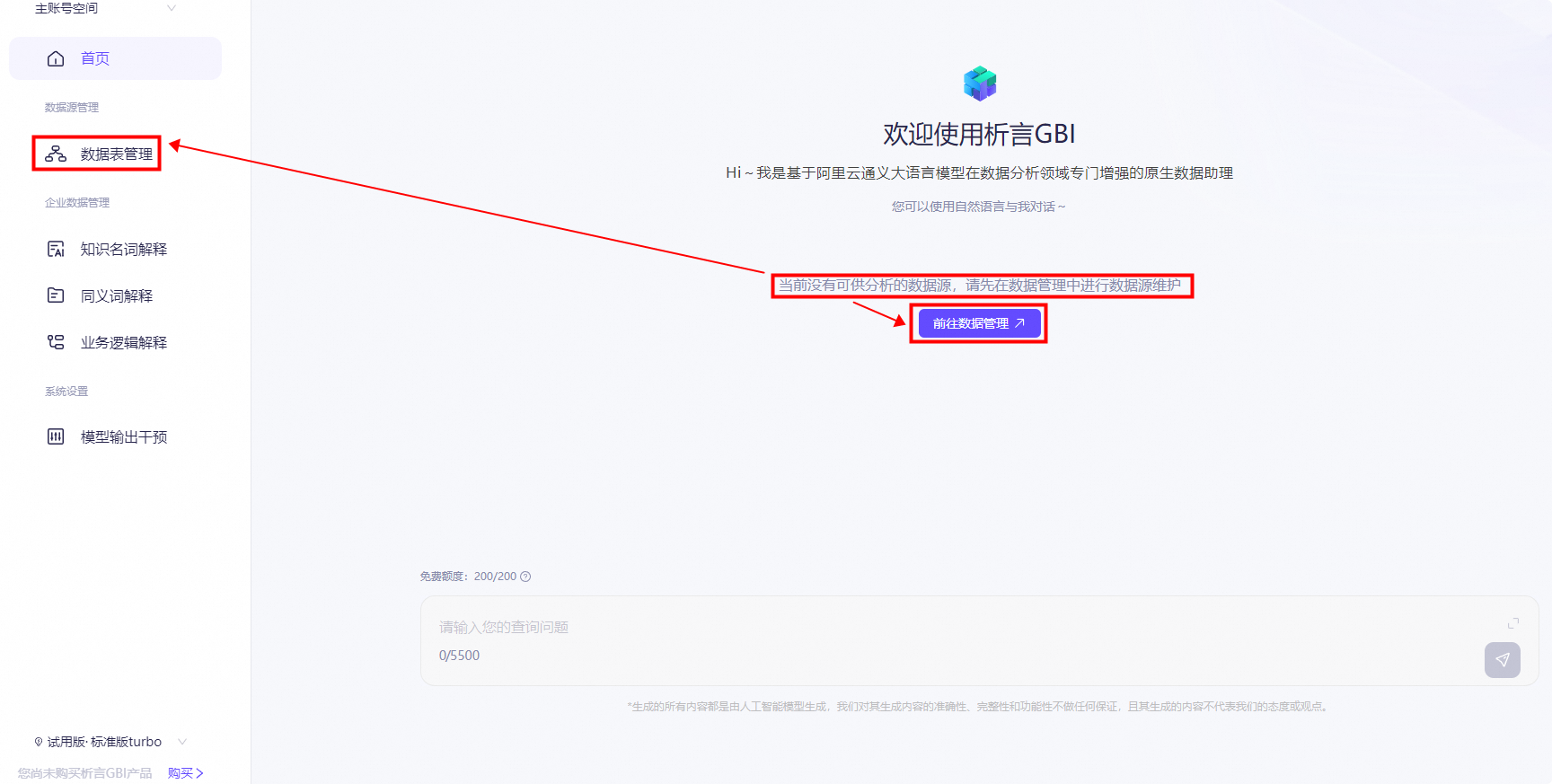Click the home icon beside 首页
The image size is (1552, 784).
56,58
